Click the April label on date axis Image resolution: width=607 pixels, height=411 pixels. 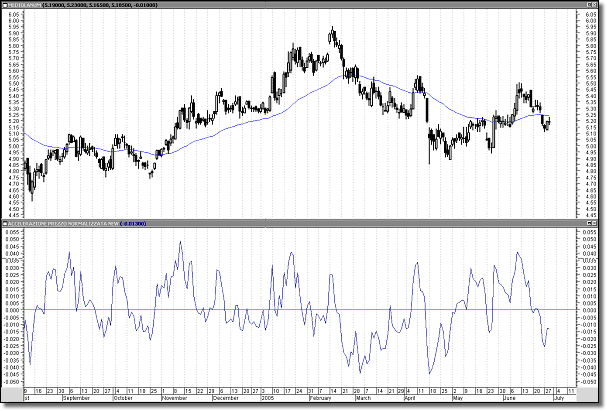[x=410, y=396]
